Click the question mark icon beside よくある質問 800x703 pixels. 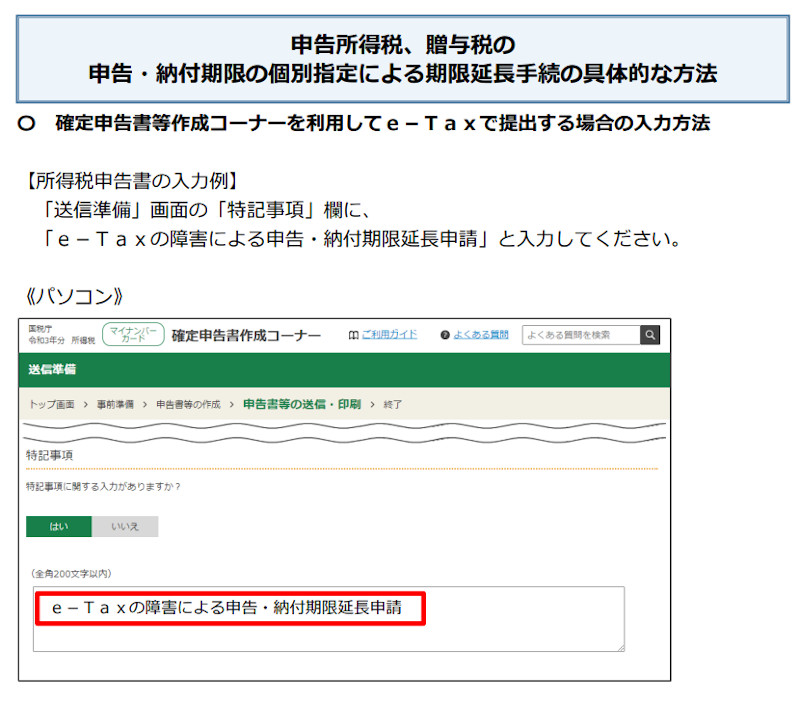[444, 335]
